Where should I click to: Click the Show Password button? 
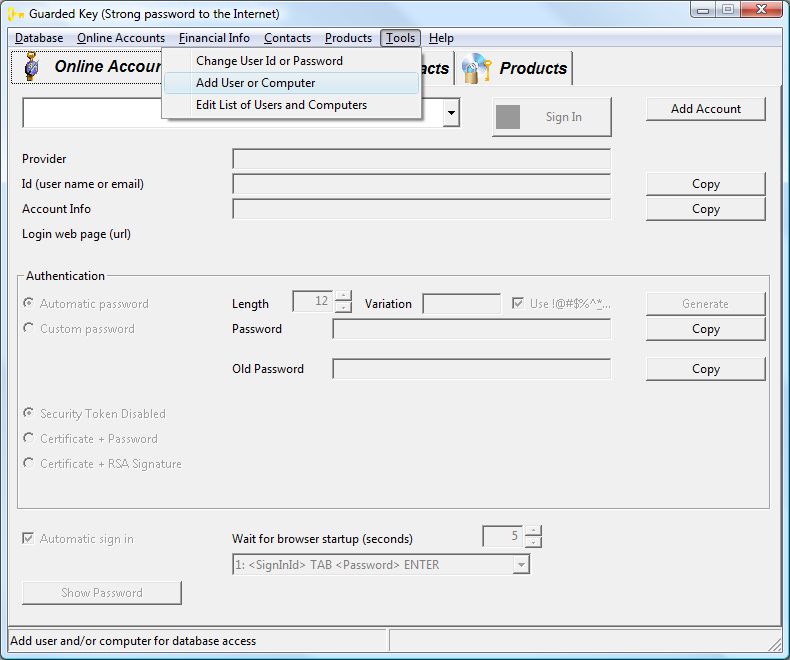(x=102, y=593)
